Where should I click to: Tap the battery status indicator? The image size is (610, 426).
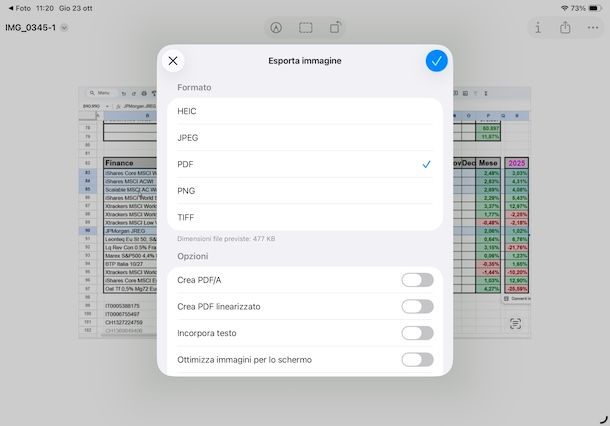[x=594, y=8]
